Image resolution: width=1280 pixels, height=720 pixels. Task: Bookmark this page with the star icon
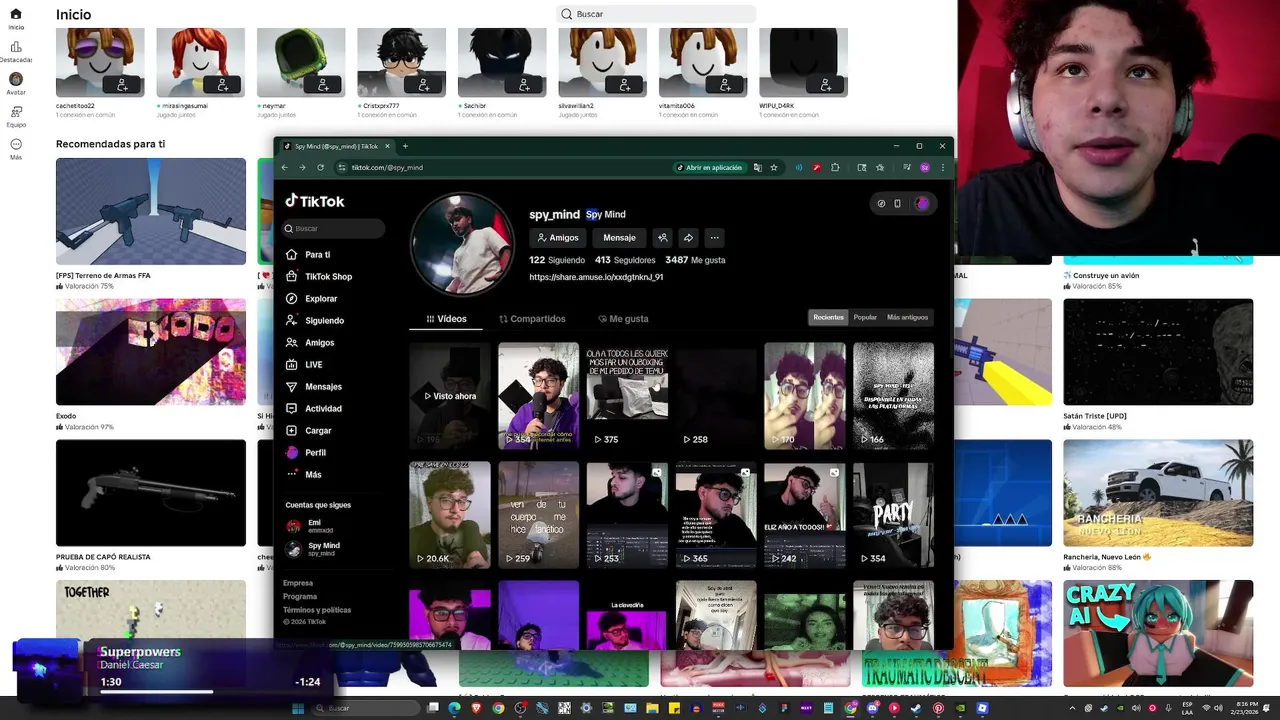(774, 167)
